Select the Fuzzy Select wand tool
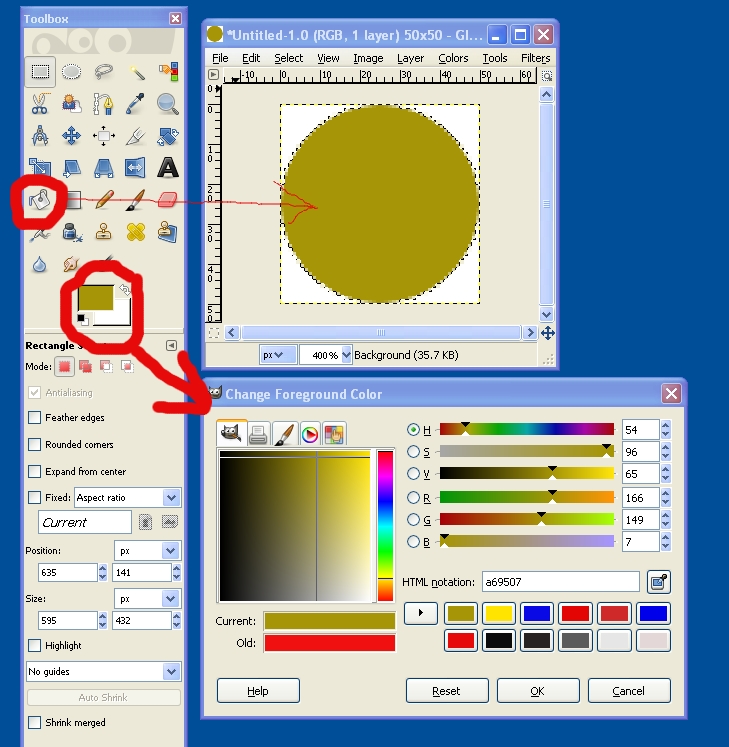The image size is (729, 747). (x=136, y=72)
